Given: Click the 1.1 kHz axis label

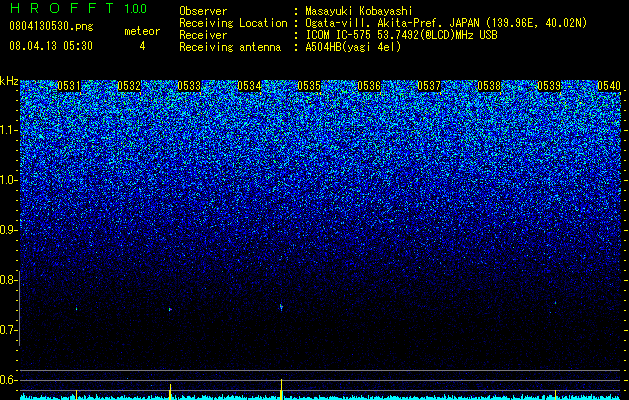Looking at the screenshot, I should pyautogui.click(x=9, y=130).
